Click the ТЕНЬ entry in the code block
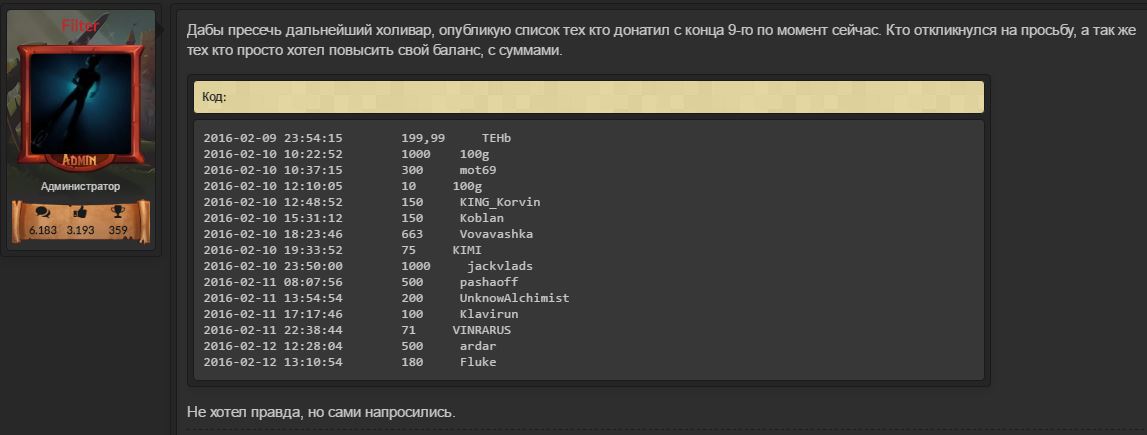 coord(496,138)
